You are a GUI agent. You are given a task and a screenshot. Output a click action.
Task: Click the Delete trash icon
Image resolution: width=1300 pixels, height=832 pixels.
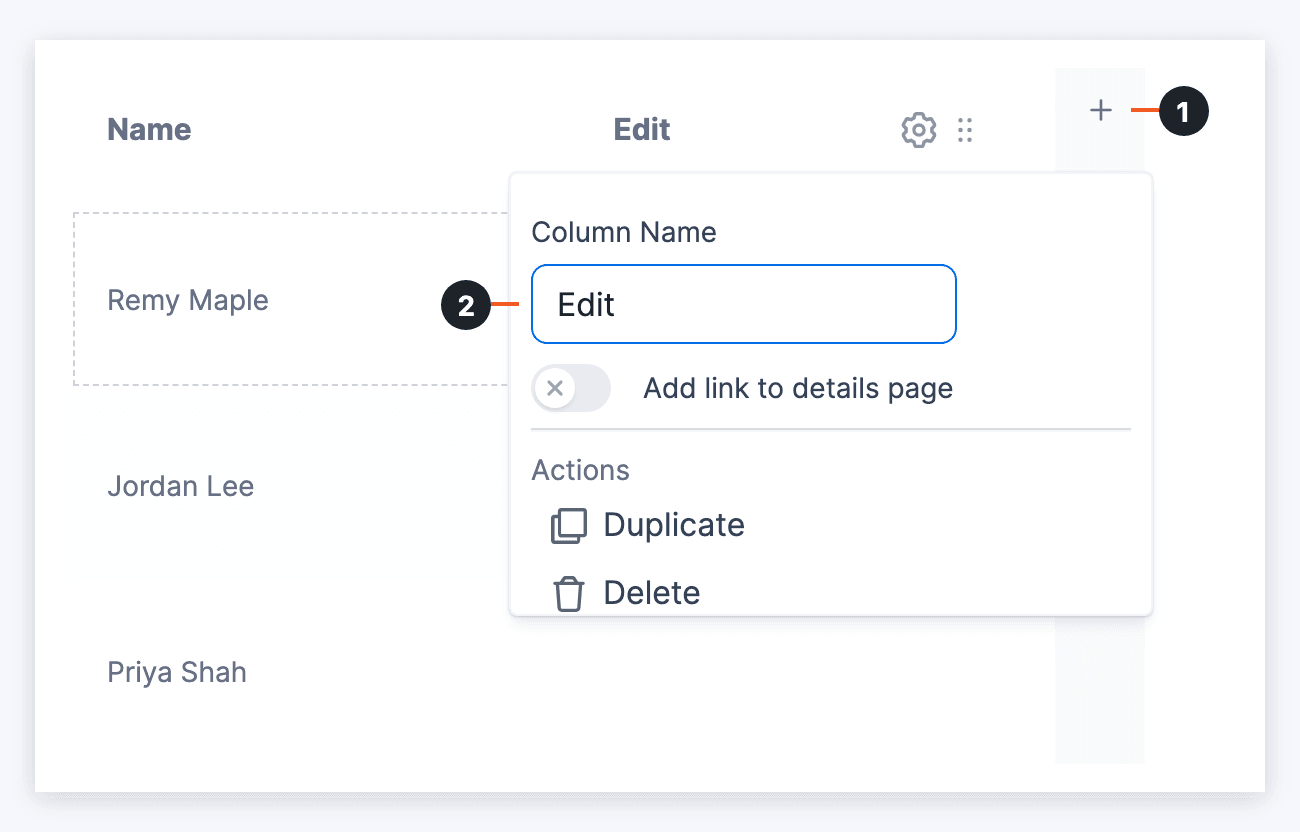coord(569,594)
